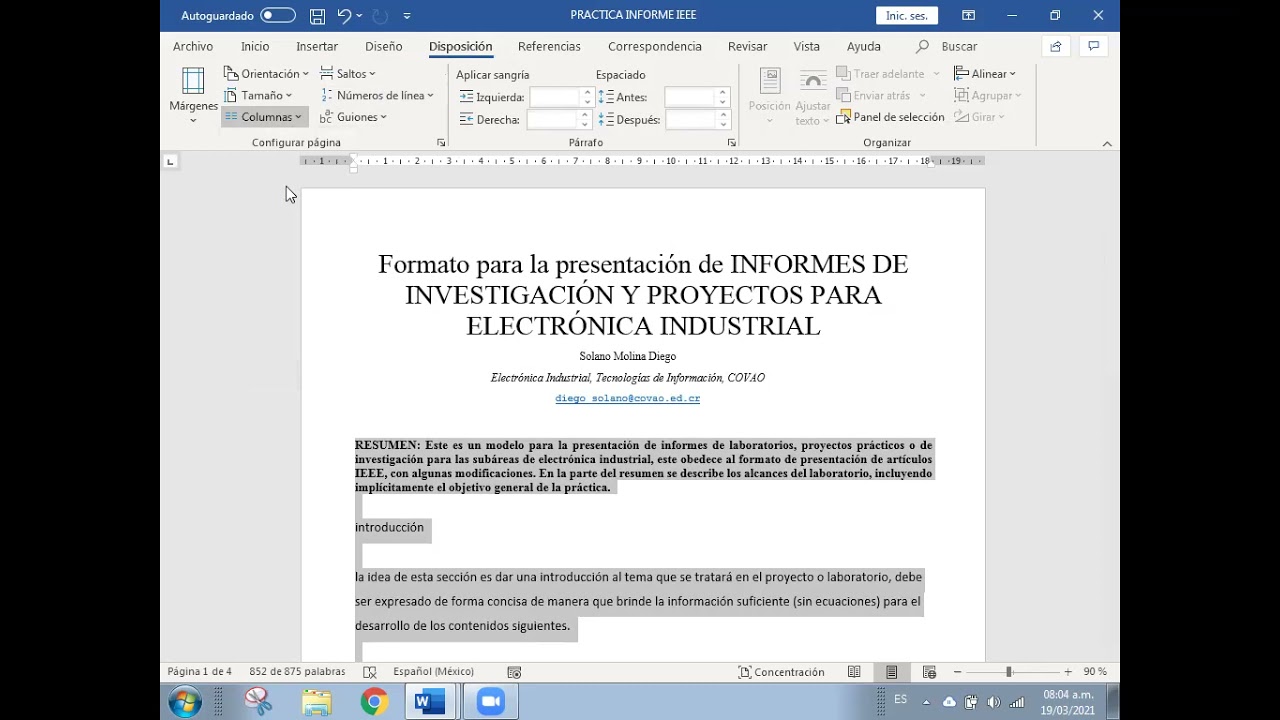This screenshot has width=1280, height=720.
Task: Click the Página 1 de 4 indicator
Action: point(199,672)
